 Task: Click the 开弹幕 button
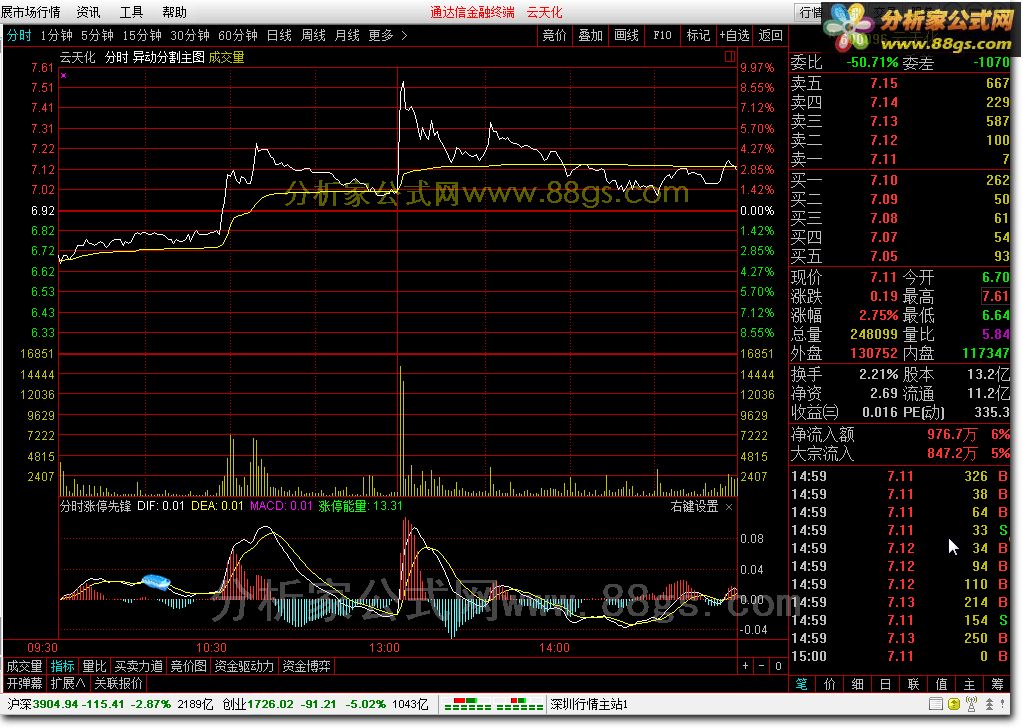(x=25, y=683)
